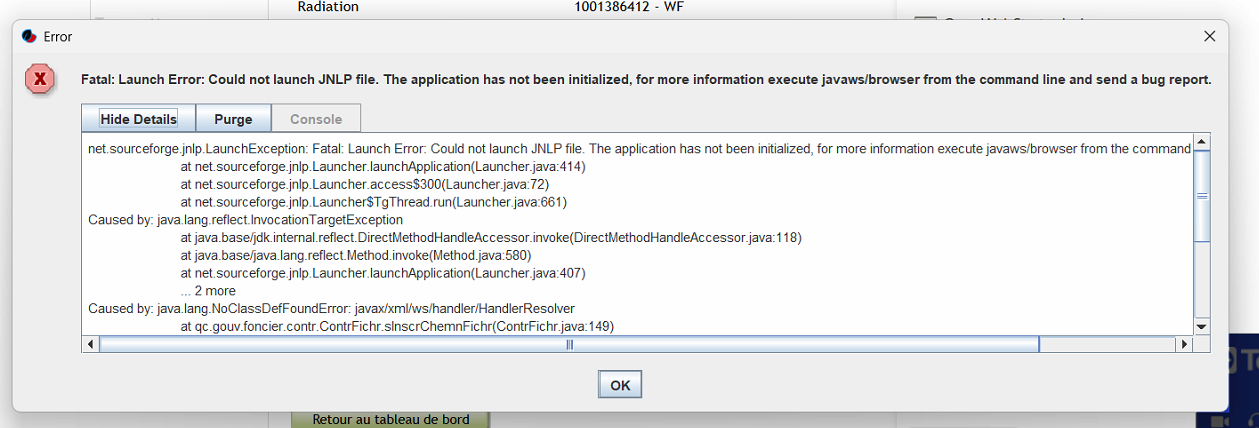Confirm the error with OK
1259x428 pixels.
[620, 385]
